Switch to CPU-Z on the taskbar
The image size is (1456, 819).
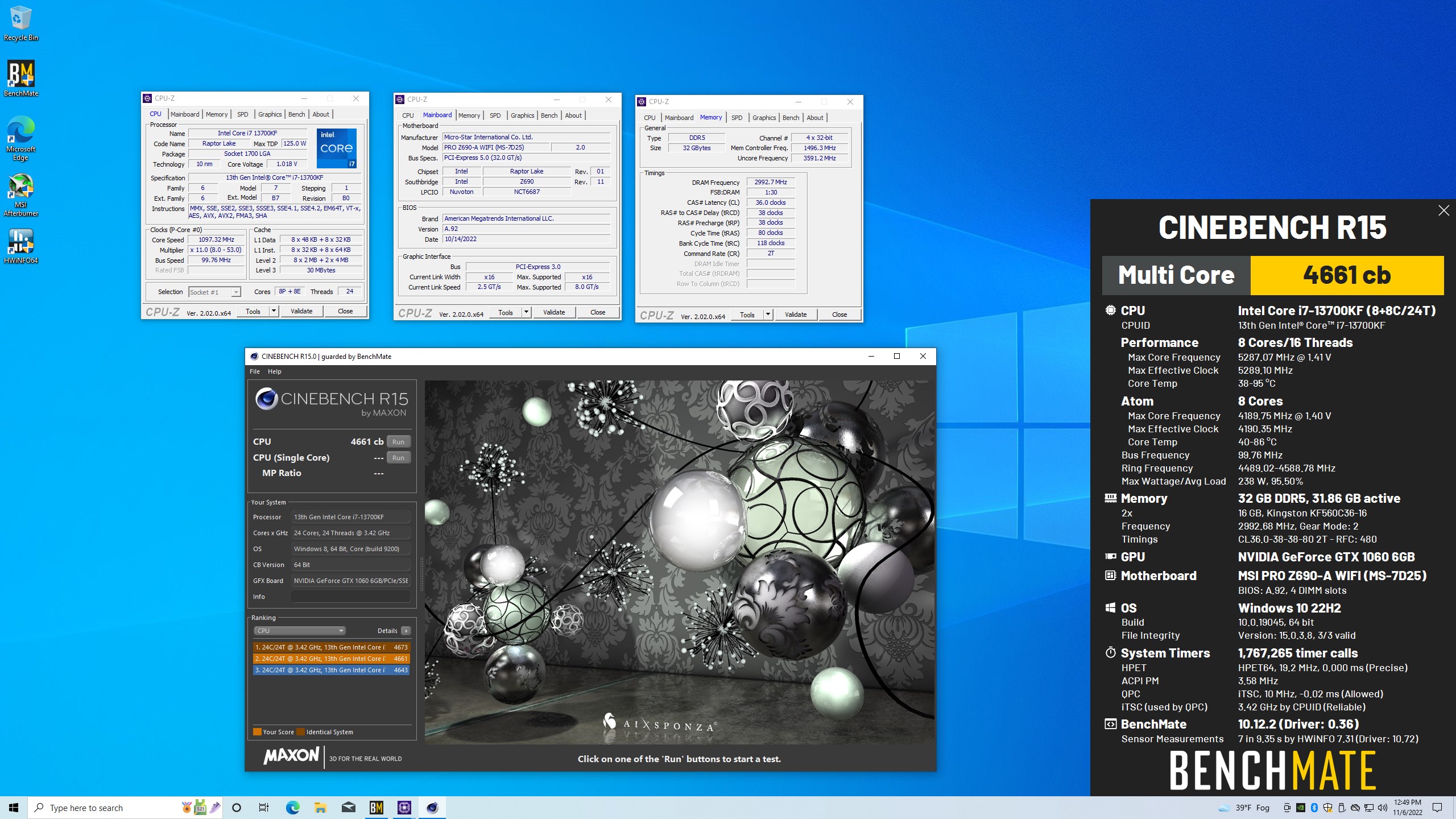click(x=404, y=808)
